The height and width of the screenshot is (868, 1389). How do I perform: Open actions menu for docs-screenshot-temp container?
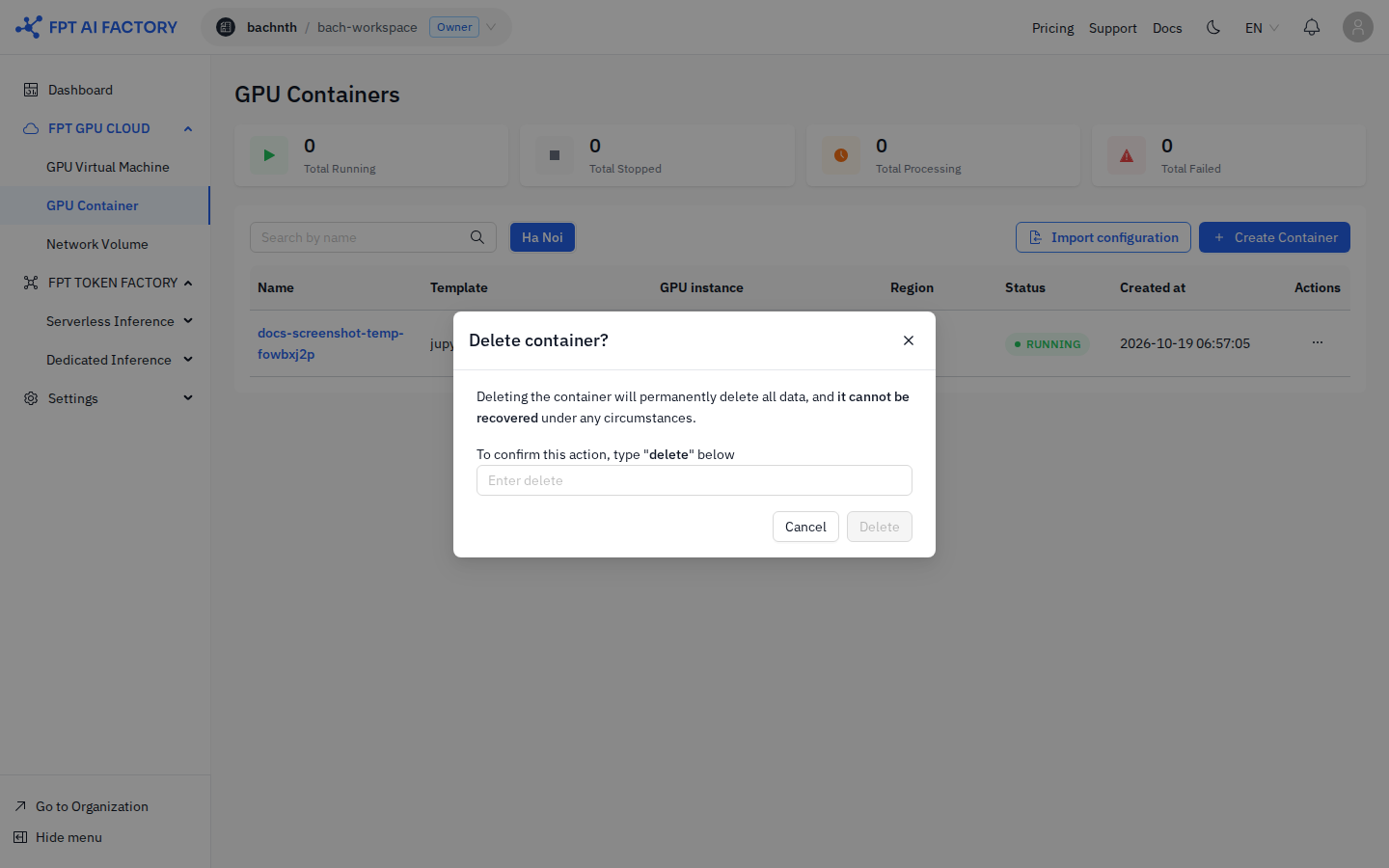coord(1318,342)
